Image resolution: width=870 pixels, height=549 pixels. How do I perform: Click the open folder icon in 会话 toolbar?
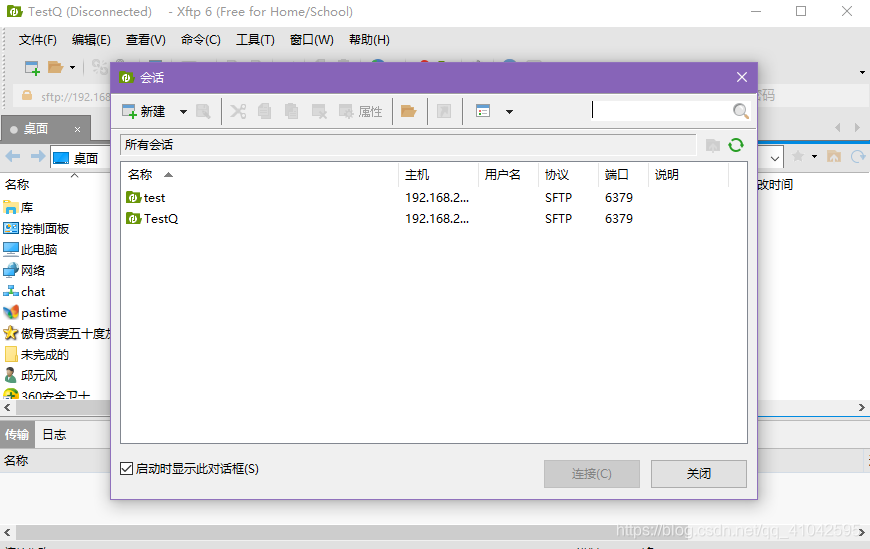pyautogui.click(x=409, y=112)
